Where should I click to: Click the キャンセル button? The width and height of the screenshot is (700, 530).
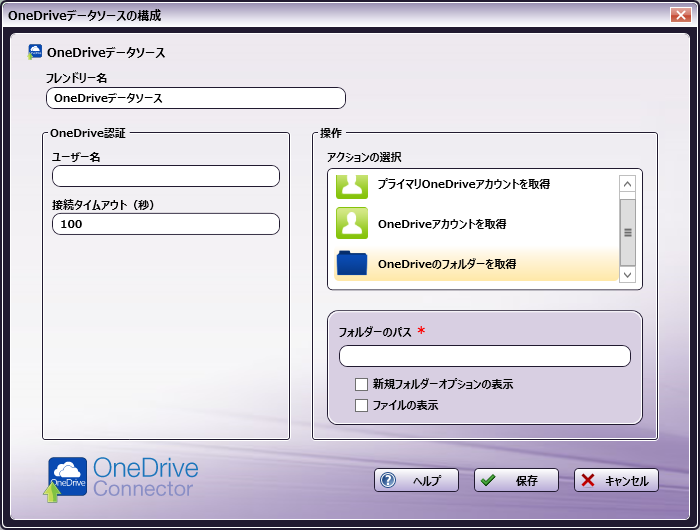[x=616, y=480]
